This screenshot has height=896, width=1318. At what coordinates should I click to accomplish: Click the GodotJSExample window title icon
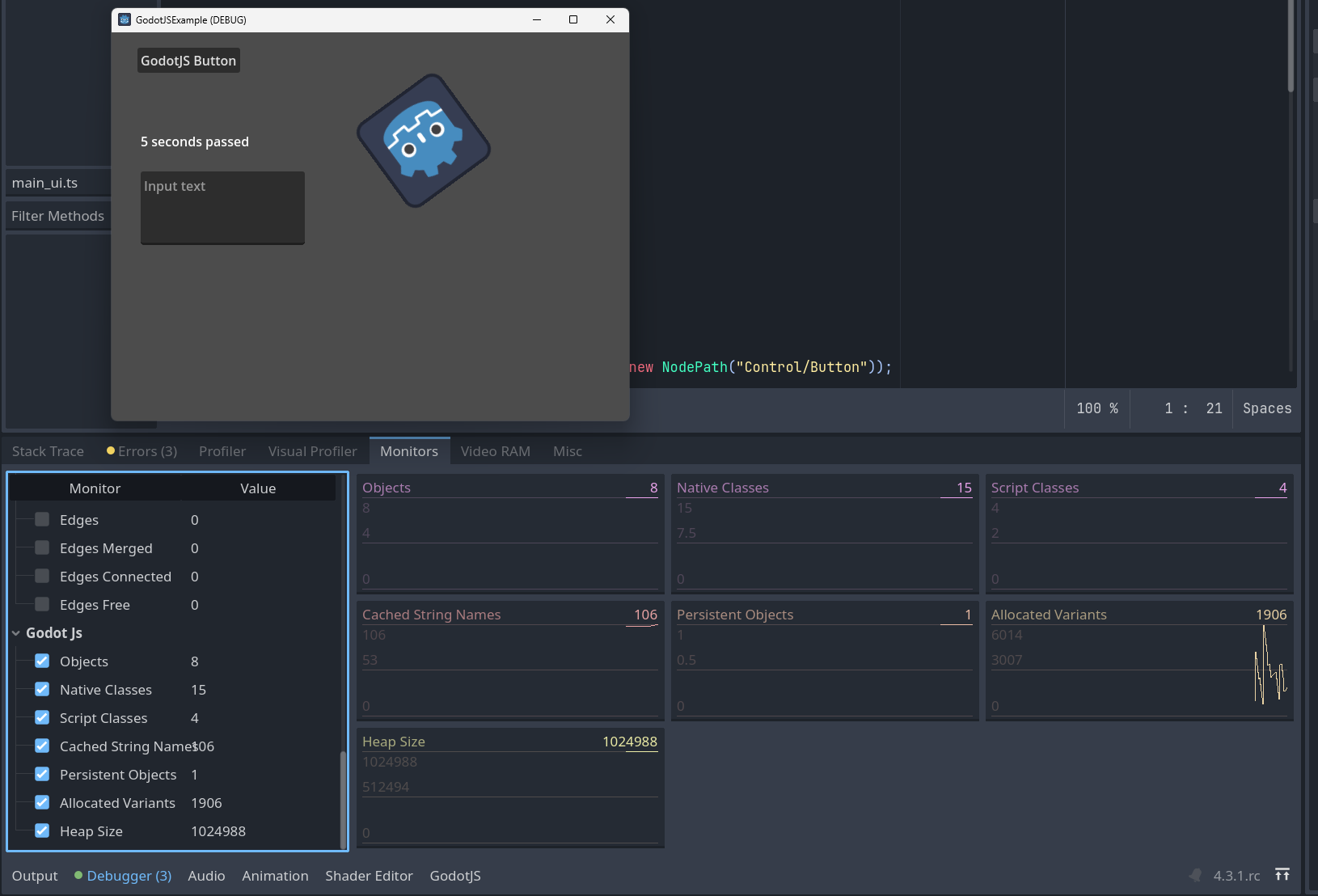125,19
